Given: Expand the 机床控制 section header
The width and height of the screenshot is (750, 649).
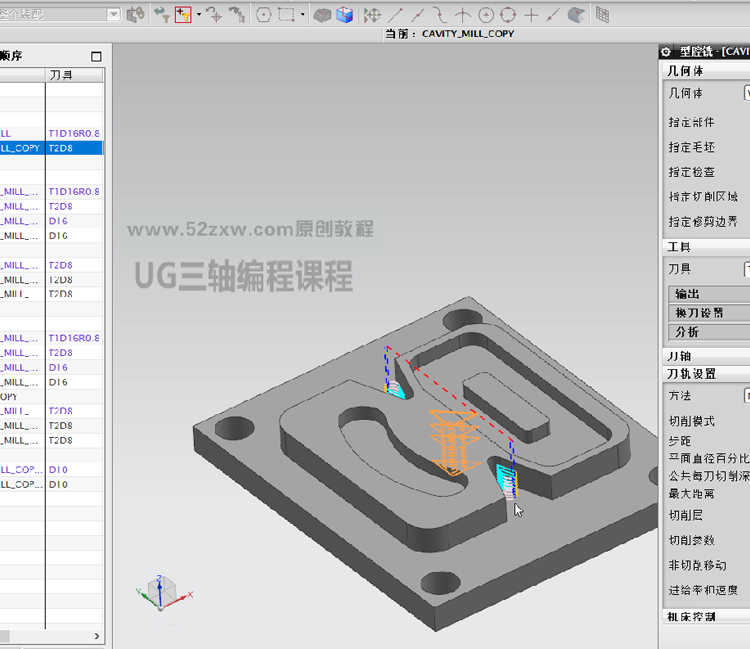Looking at the screenshot, I should coord(706,616).
